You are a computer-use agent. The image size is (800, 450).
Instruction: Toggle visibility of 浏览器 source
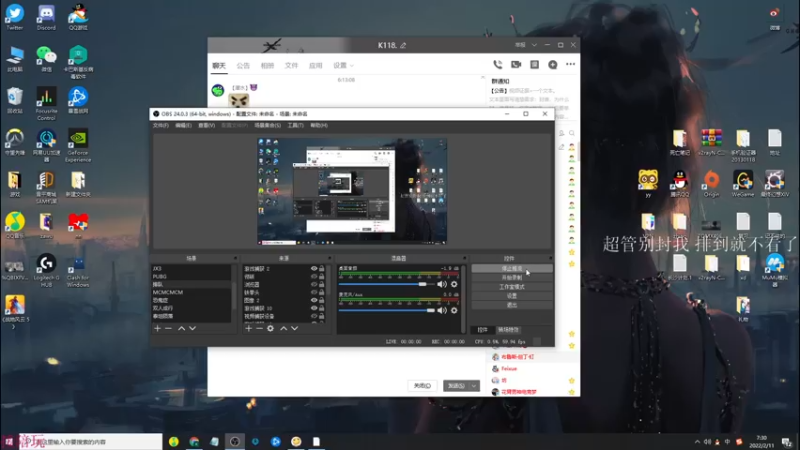(314, 284)
